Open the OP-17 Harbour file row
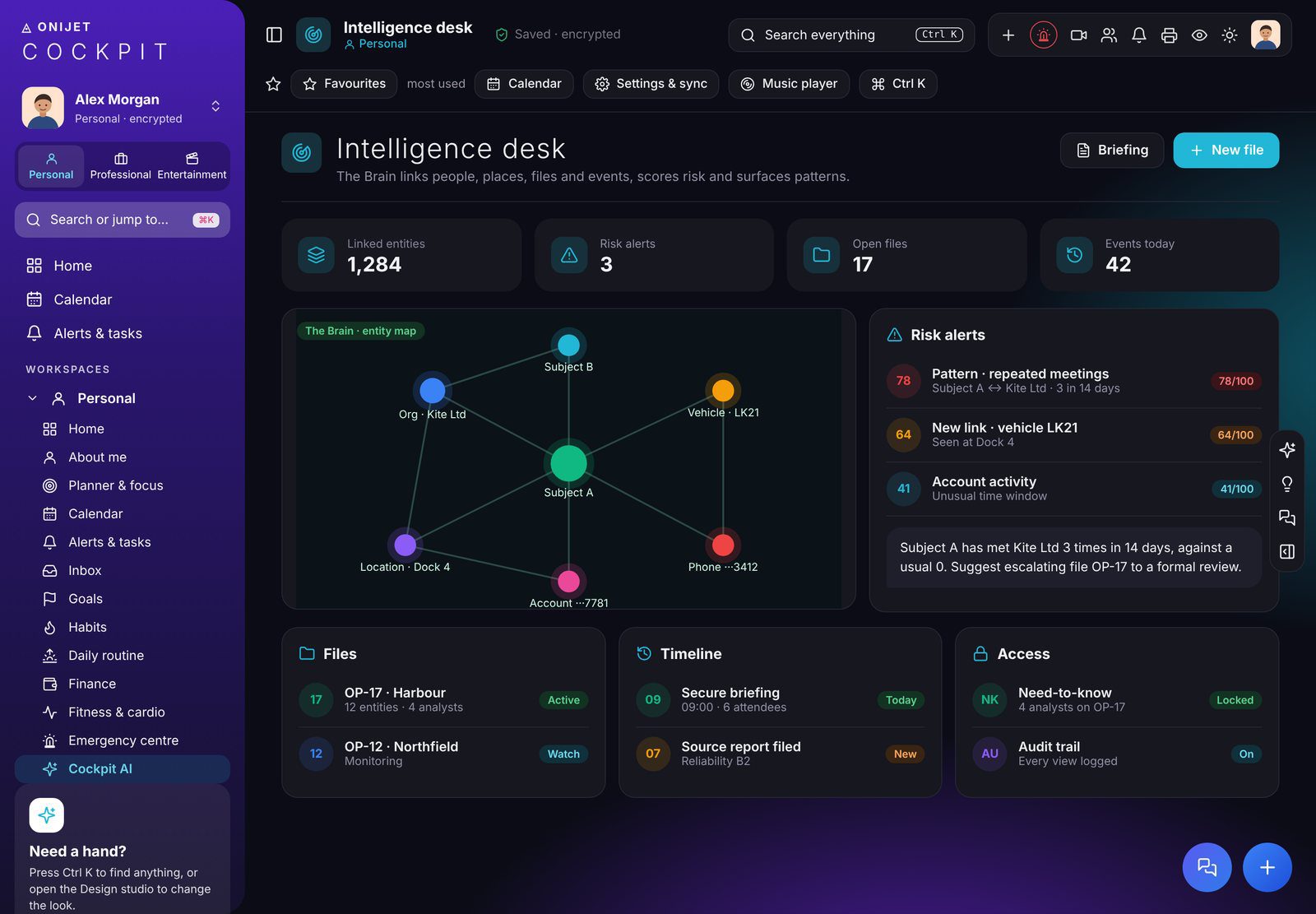 pyautogui.click(x=443, y=700)
